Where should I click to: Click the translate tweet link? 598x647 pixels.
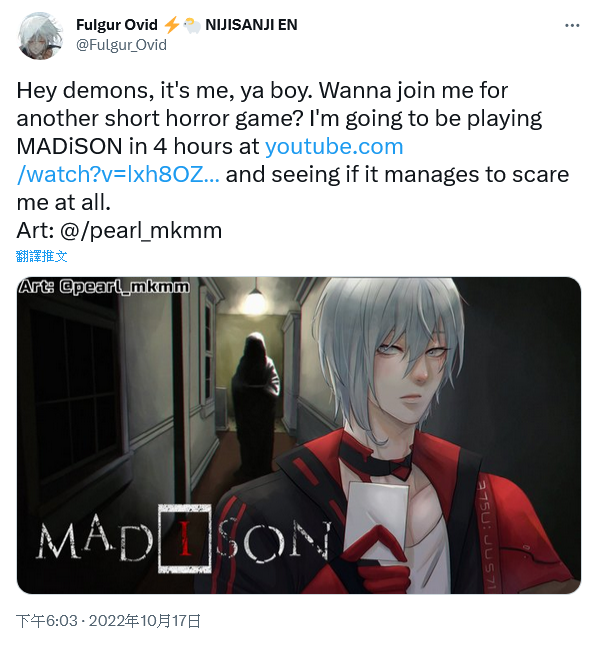point(41,256)
